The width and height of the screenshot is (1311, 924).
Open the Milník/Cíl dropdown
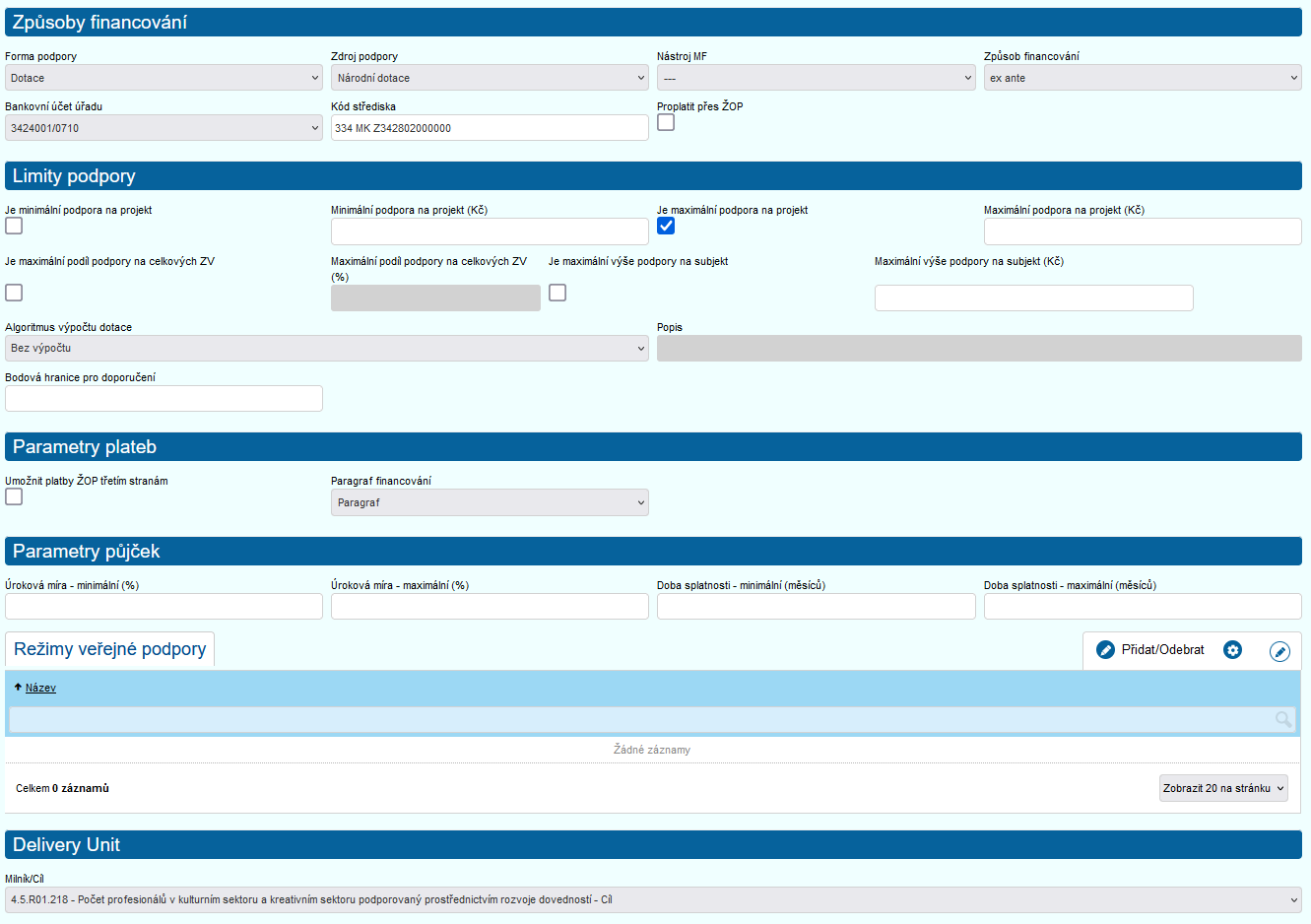click(653, 899)
